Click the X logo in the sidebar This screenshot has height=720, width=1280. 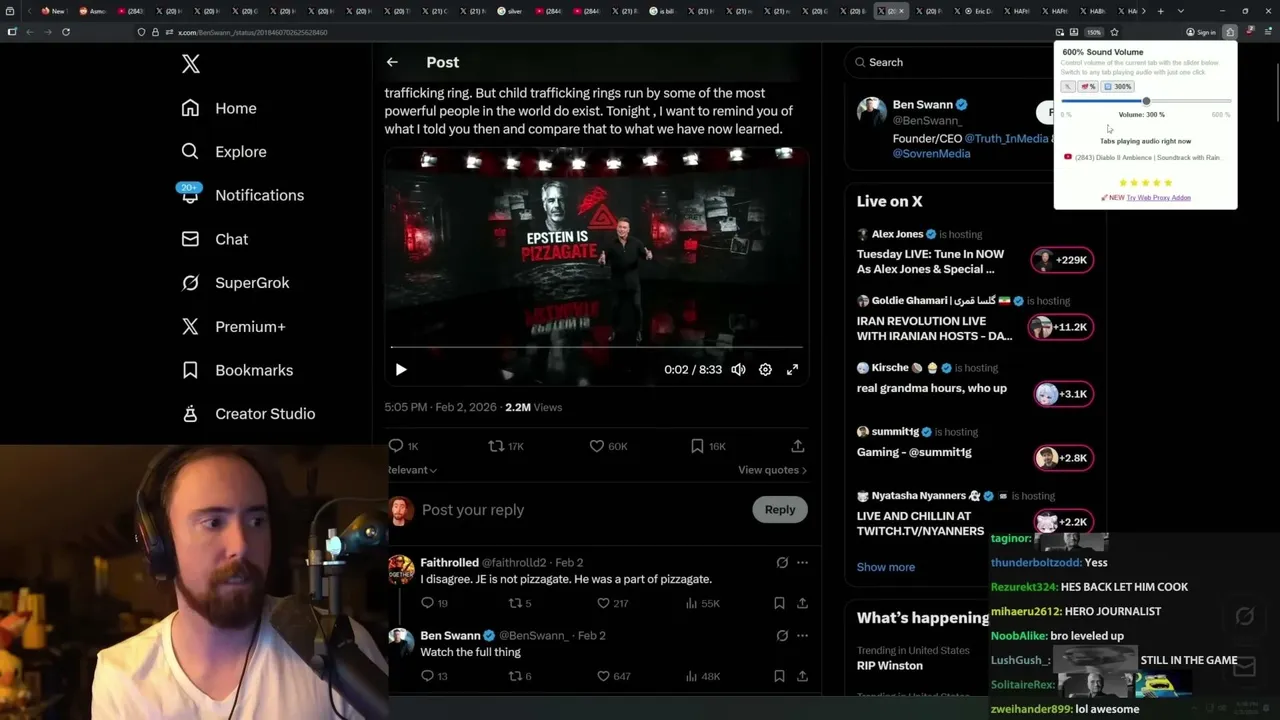coord(191,65)
